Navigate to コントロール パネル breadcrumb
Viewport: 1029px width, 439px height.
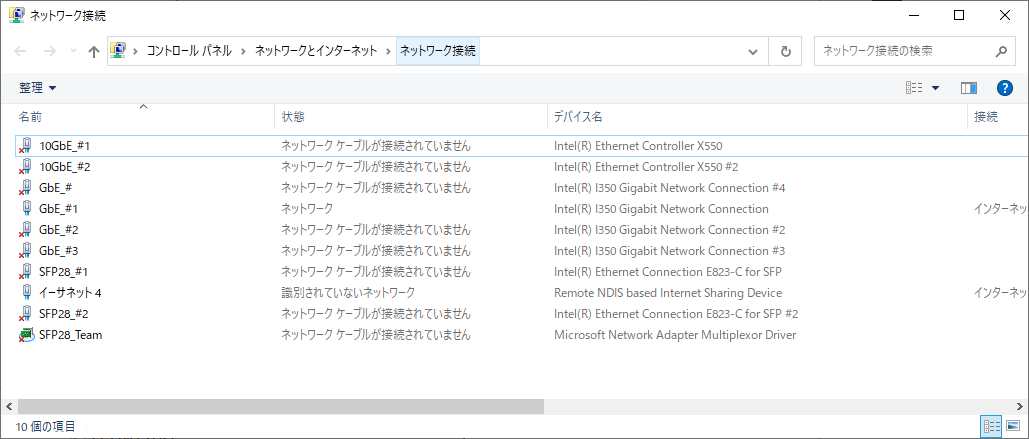tap(189, 51)
